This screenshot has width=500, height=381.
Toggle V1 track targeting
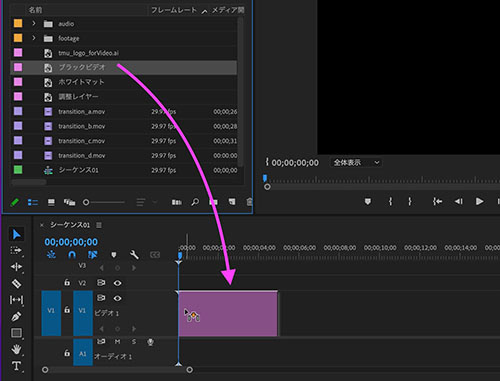click(83, 313)
